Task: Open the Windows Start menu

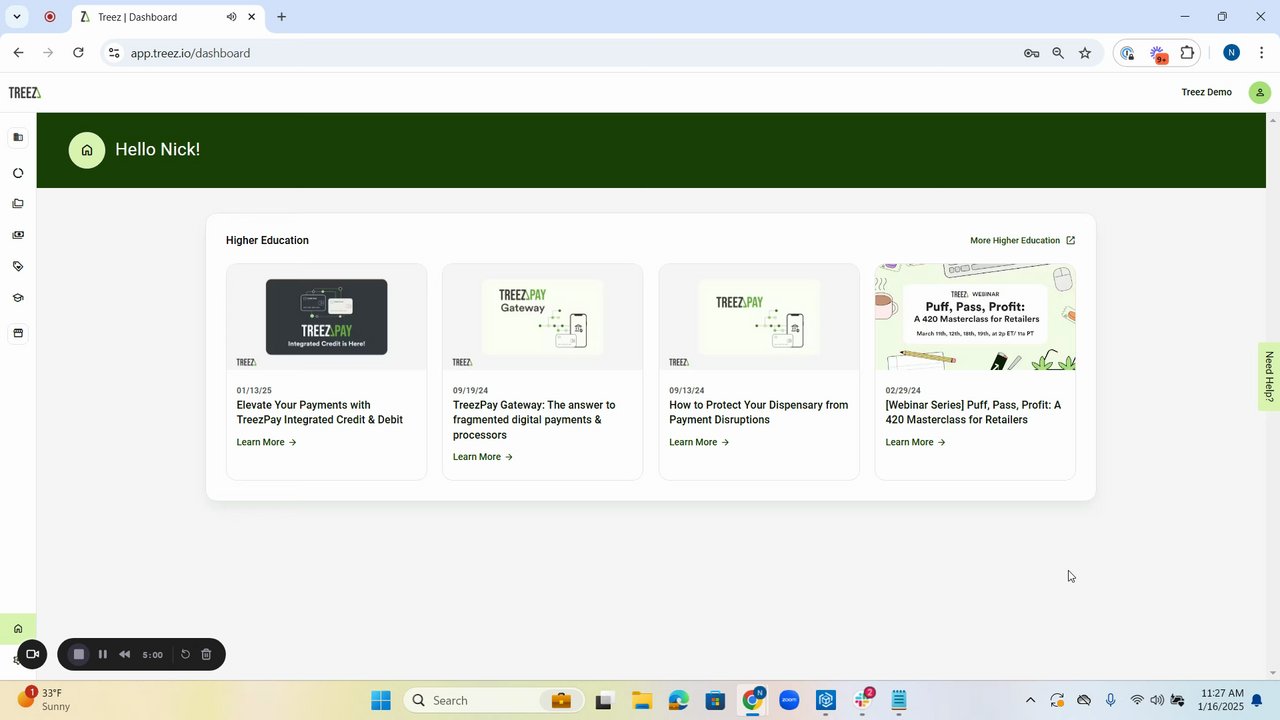Action: pos(381,700)
